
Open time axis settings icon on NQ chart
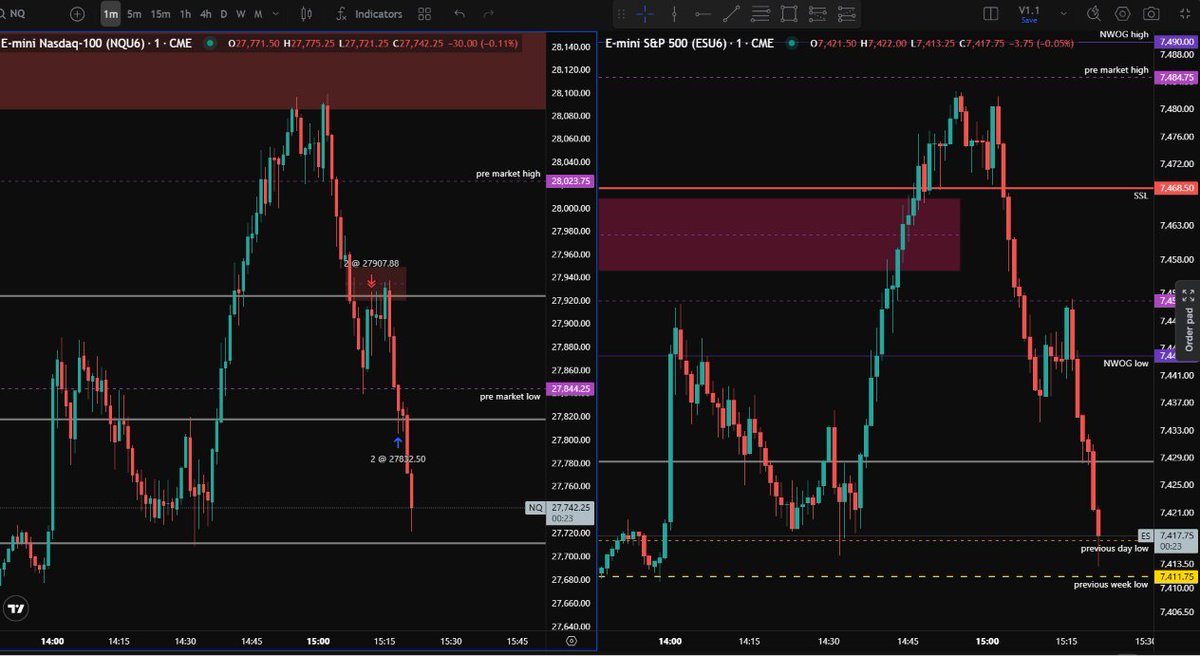pos(571,641)
